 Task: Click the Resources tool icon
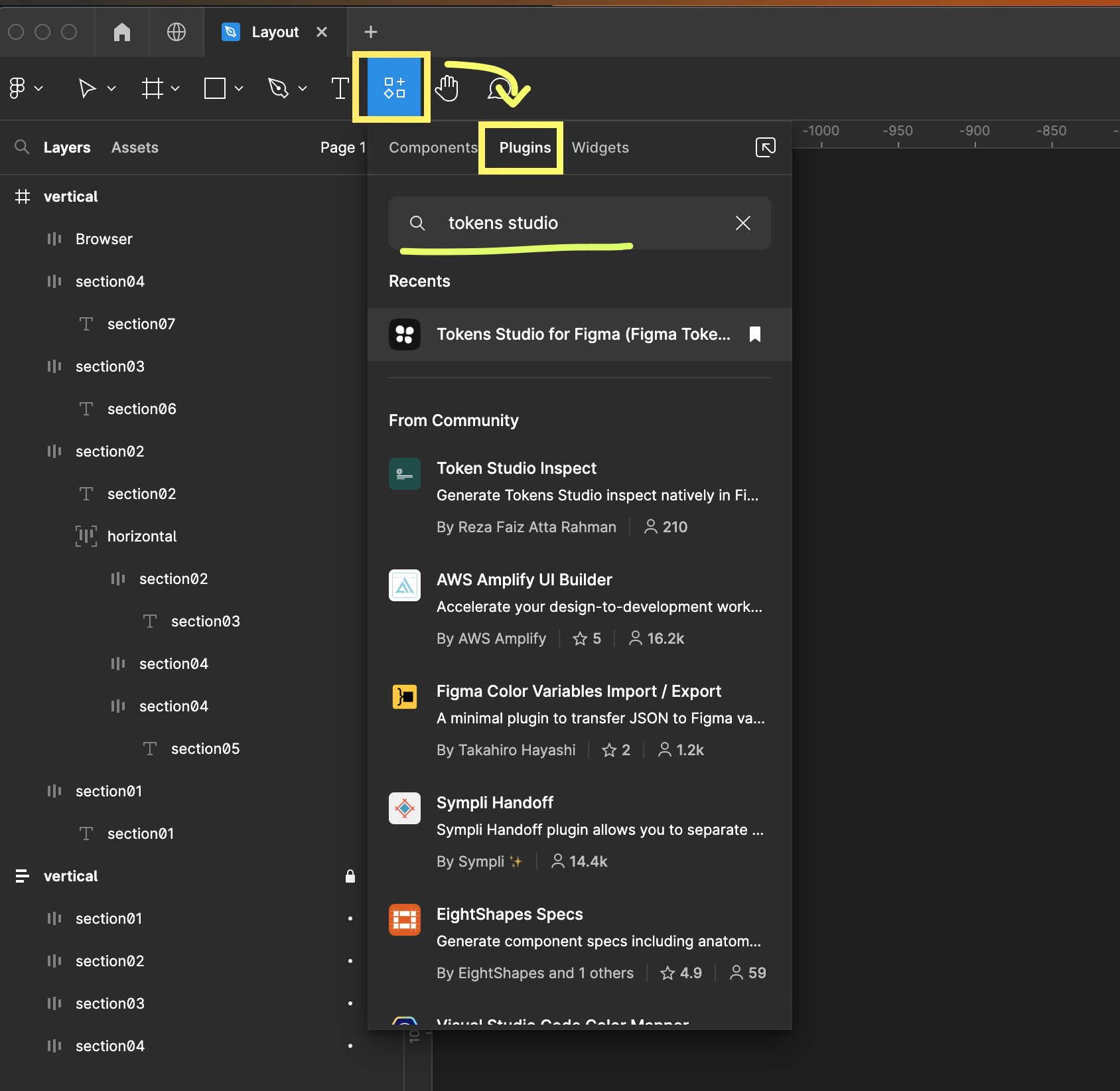(x=395, y=88)
